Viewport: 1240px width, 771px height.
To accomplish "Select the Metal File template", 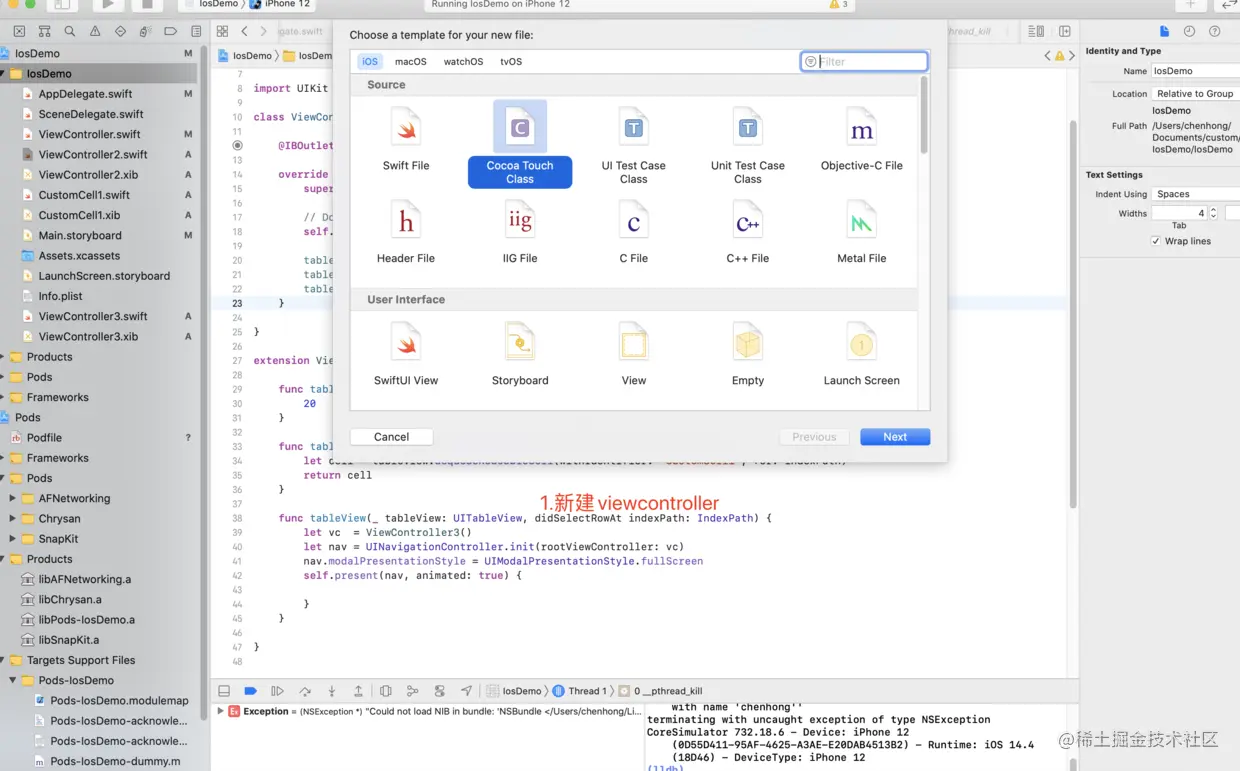I will click(x=862, y=233).
